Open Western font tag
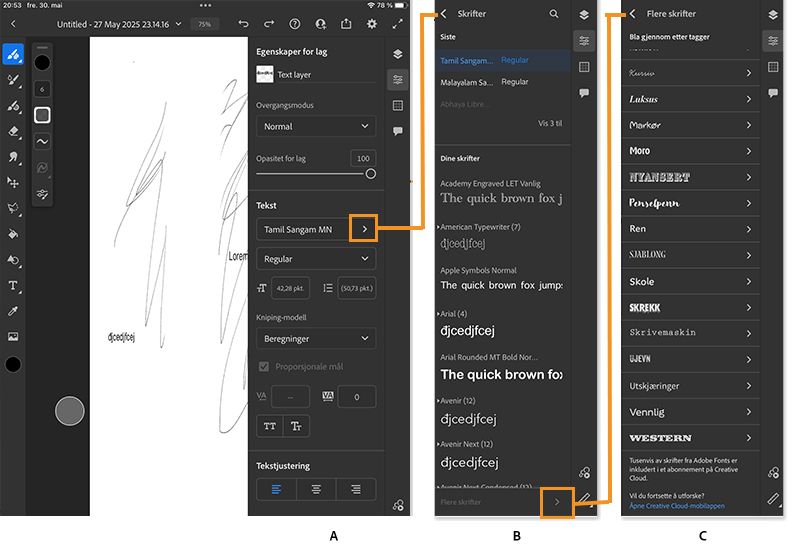 [x=691, y=438]
